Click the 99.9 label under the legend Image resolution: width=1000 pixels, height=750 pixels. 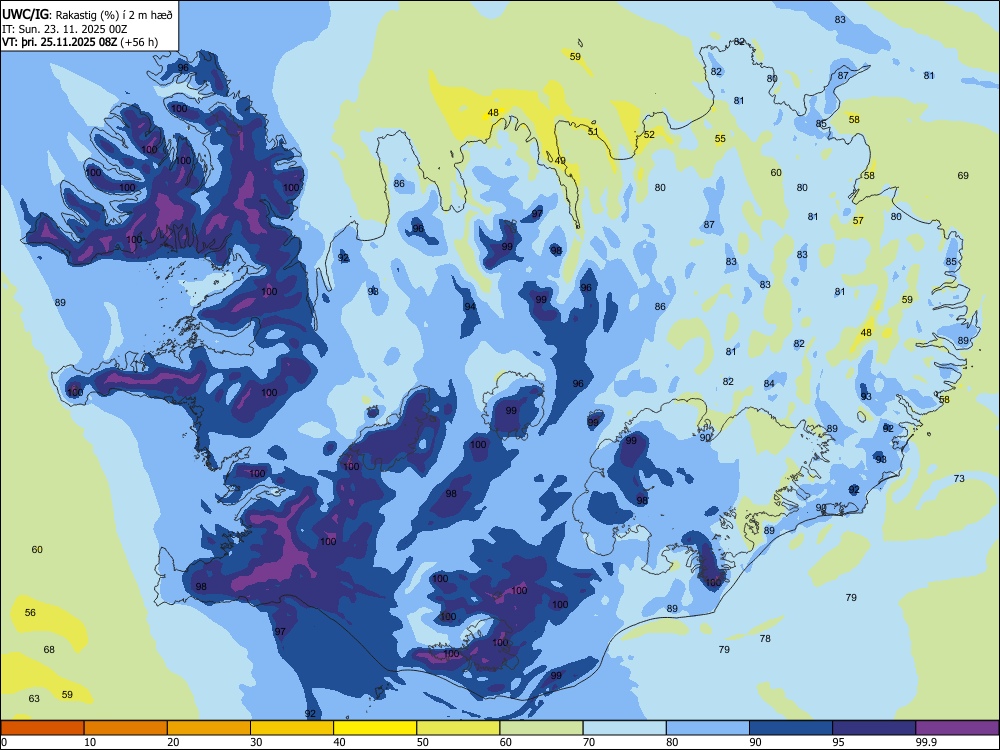click(926, 742)
